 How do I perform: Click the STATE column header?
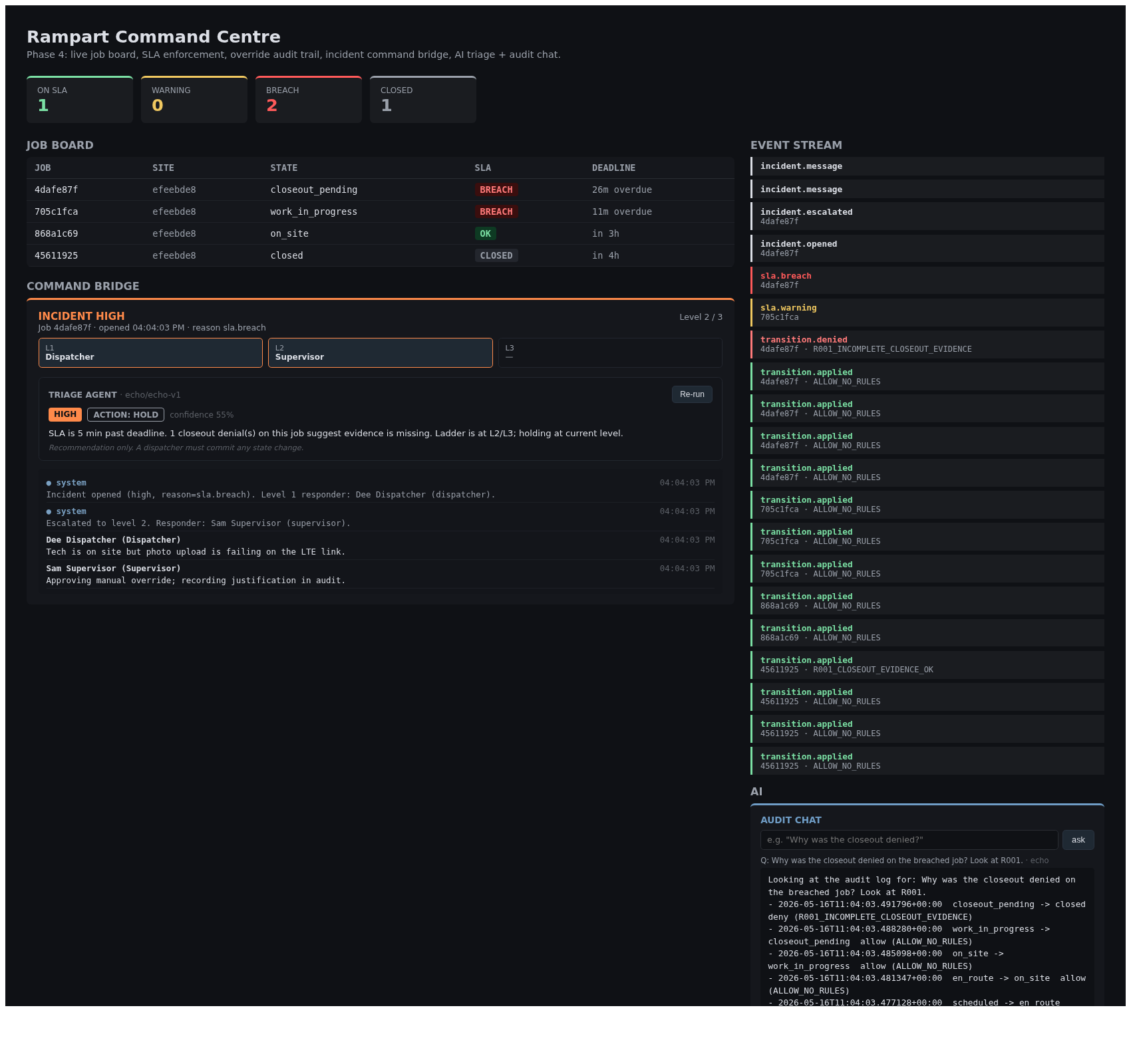coord(284,168)
